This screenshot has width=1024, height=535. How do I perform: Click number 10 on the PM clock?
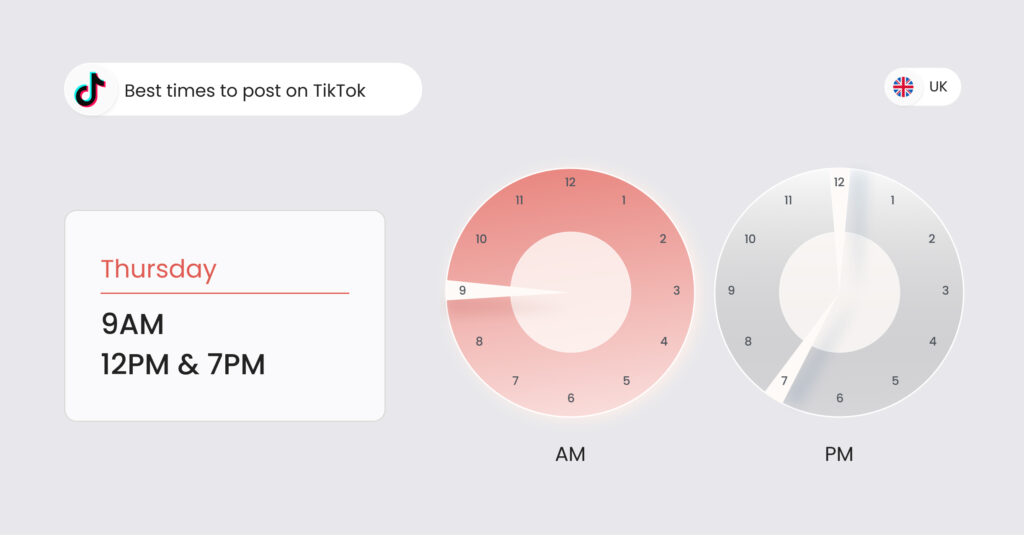749,239
